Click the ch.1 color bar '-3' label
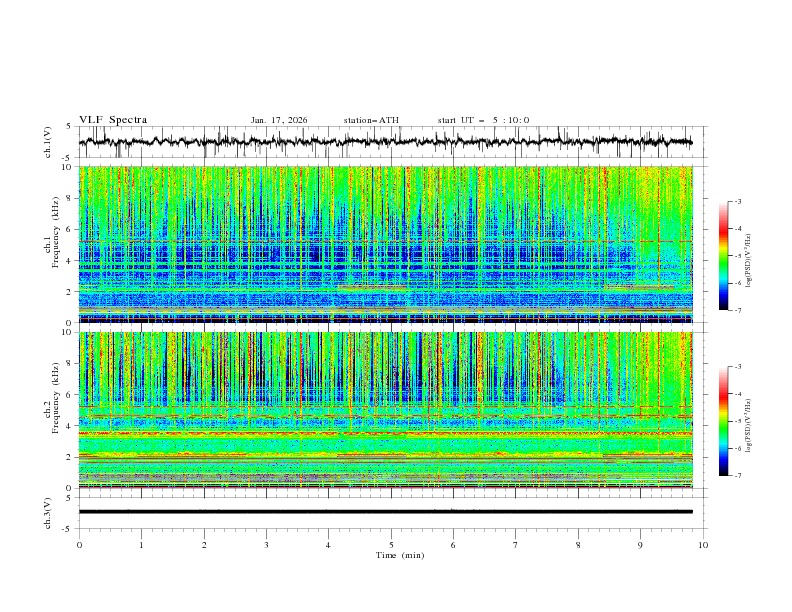 coord(738,201)
